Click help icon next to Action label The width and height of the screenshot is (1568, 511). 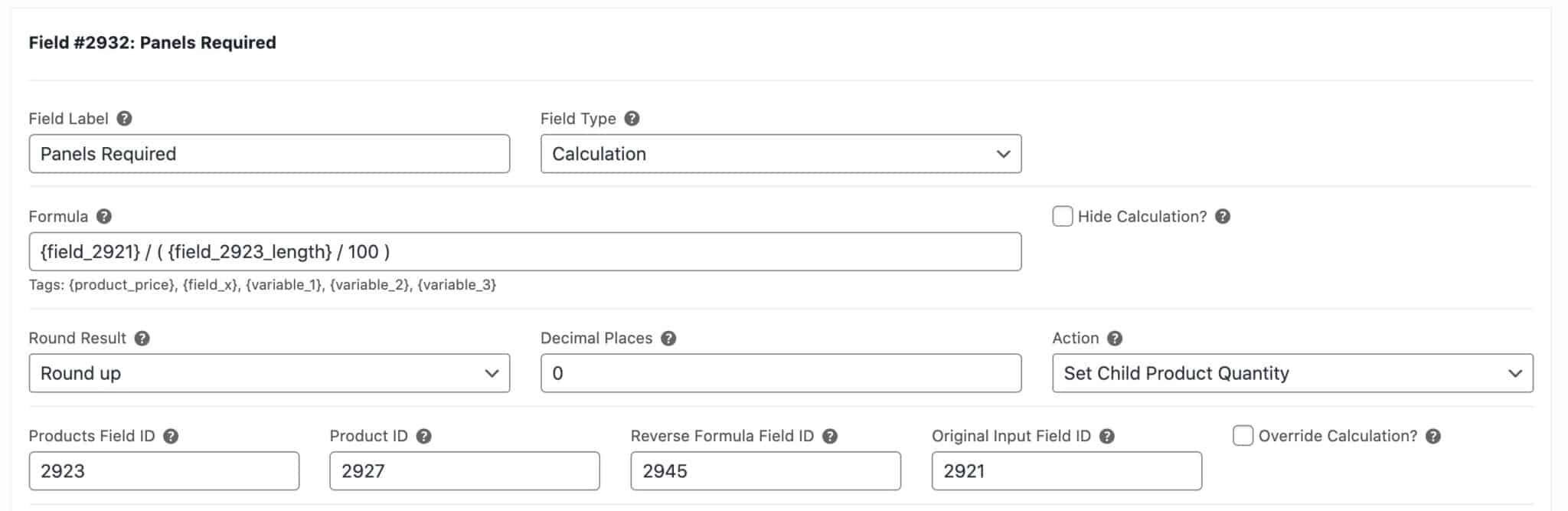point(1115,339)
